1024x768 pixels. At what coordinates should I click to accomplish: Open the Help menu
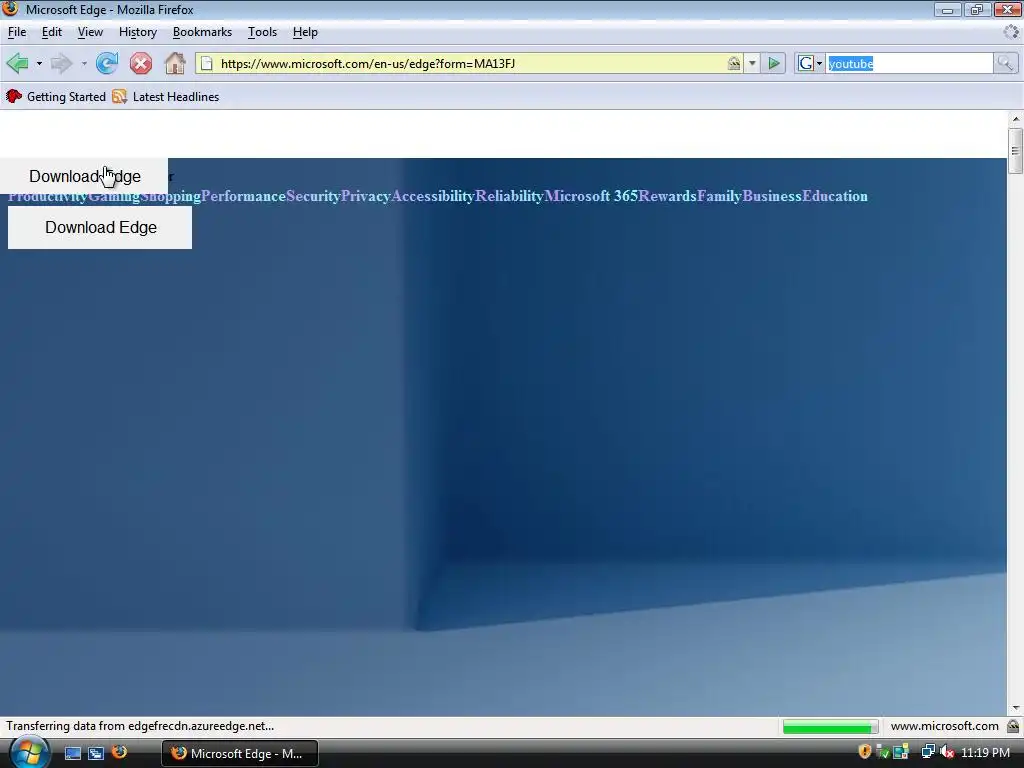pyautogui.click(x=305, y=32)
